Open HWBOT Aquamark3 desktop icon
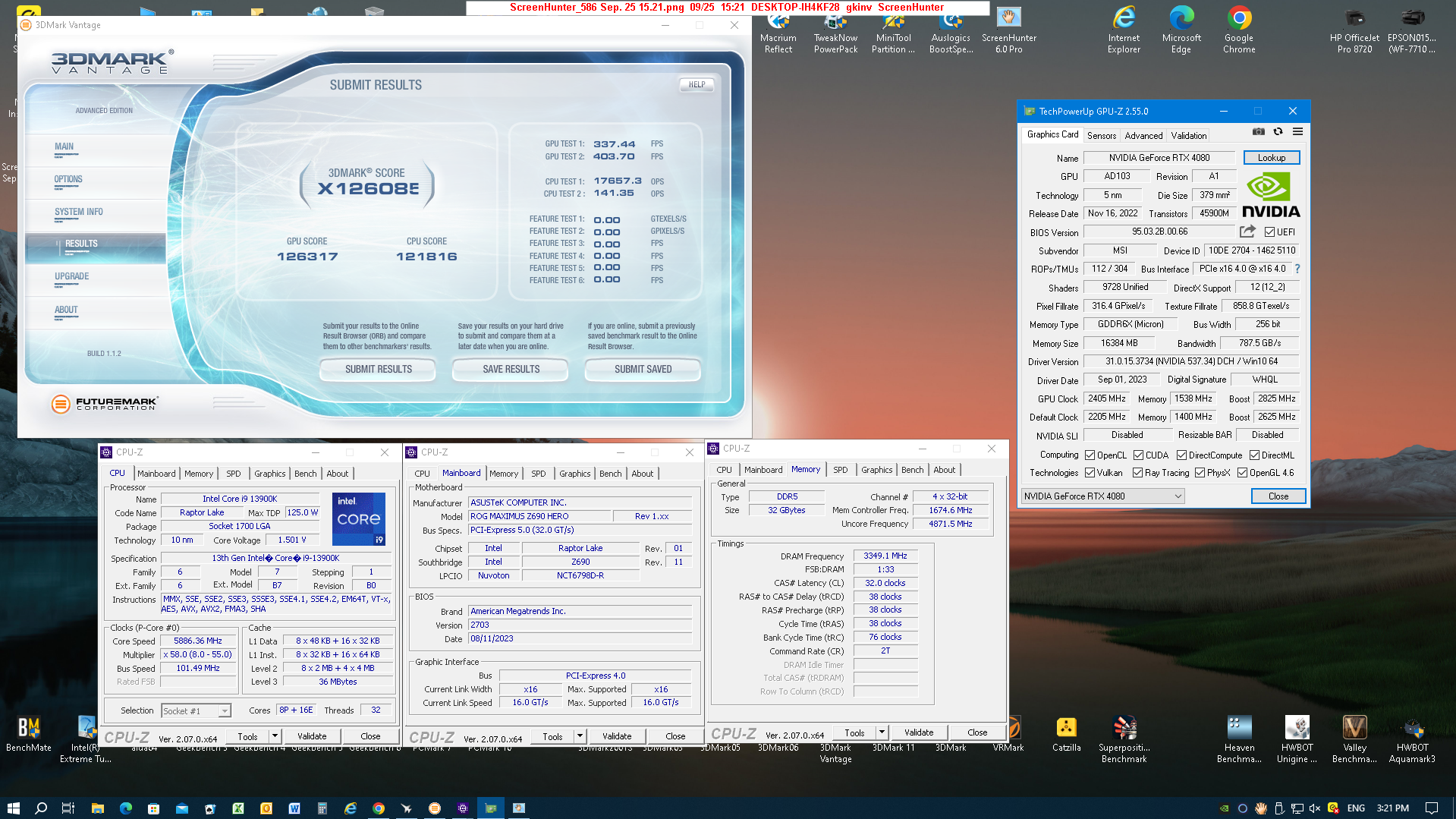The image size is (1456, 819). pos(1412,739)
